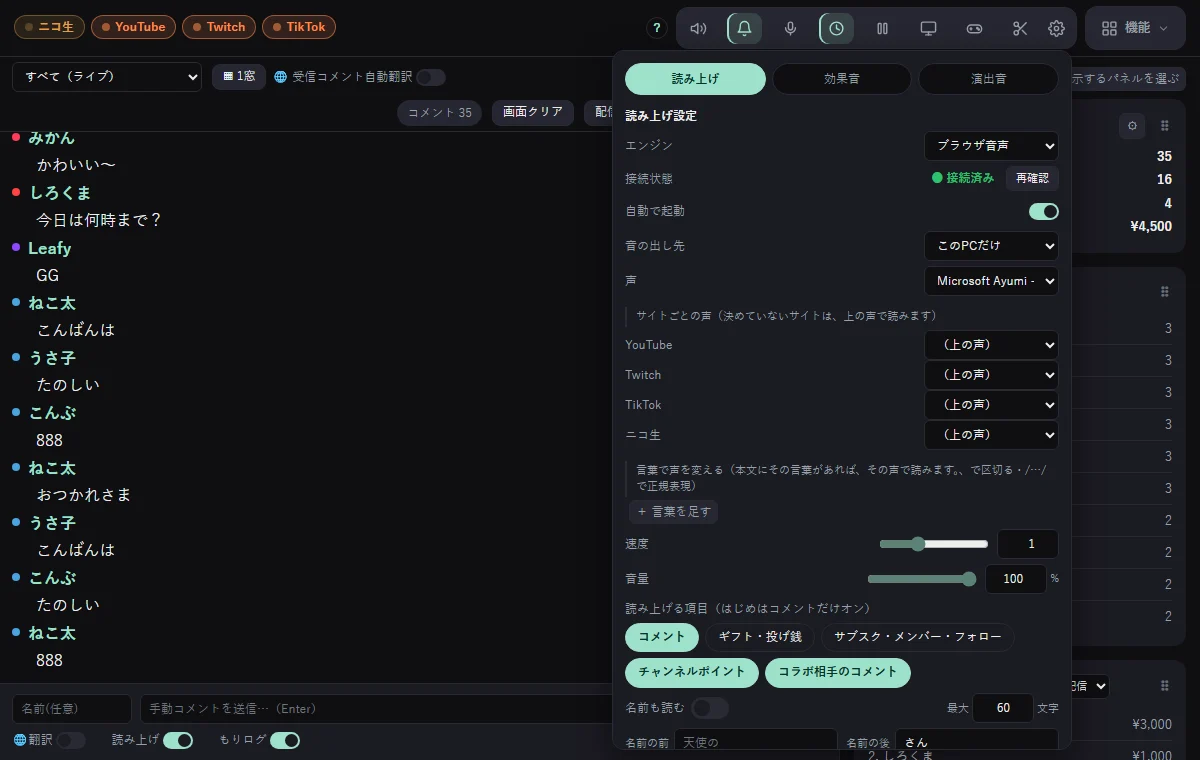Open 声 Microsoft Ayumi dropdown
This screenshot has width=1200, height=760.
tap(991, 281)
